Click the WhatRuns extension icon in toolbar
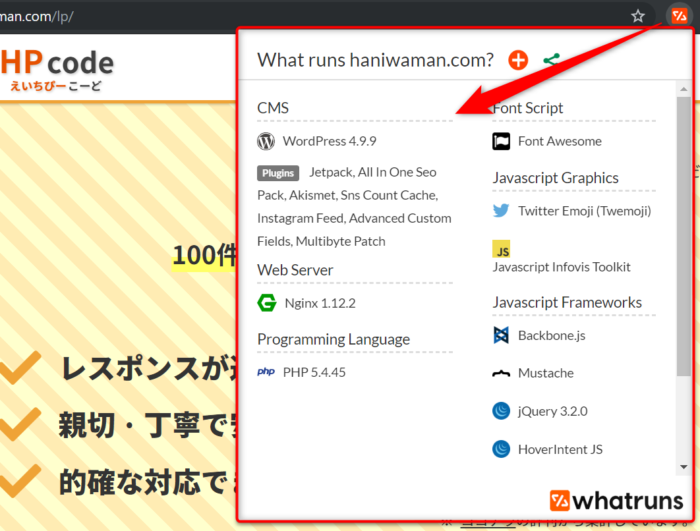The width and height of the screenshot is (700, 531). 679,16
